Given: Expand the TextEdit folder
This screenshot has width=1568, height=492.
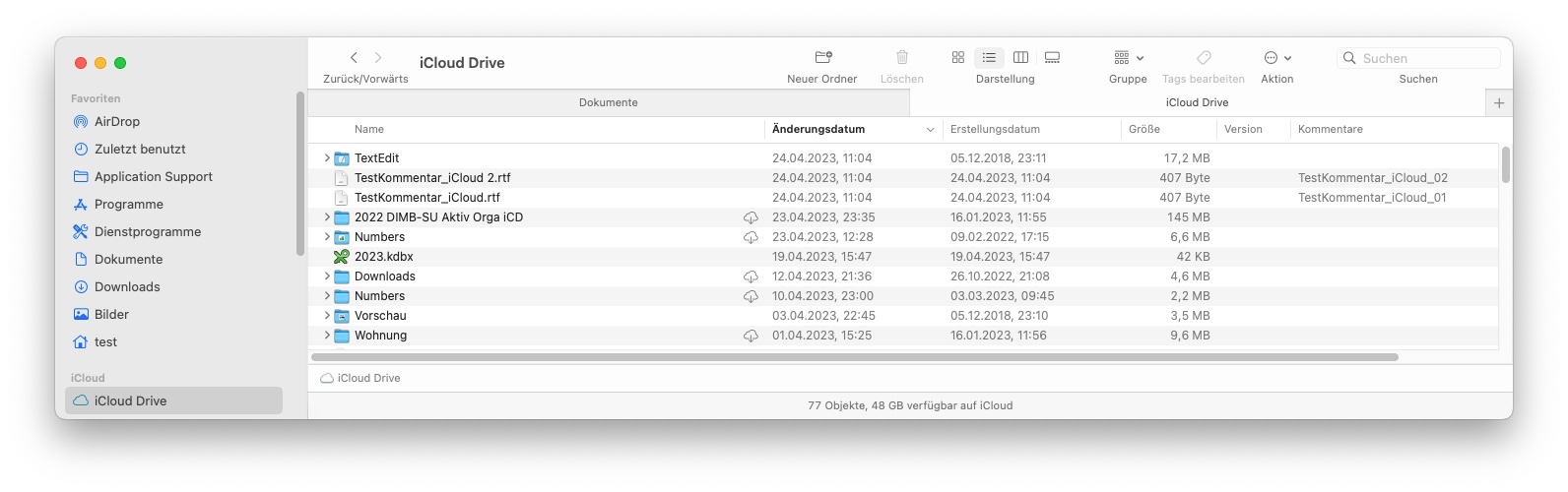Looking at the screenshot, I should tap(327, 158).
